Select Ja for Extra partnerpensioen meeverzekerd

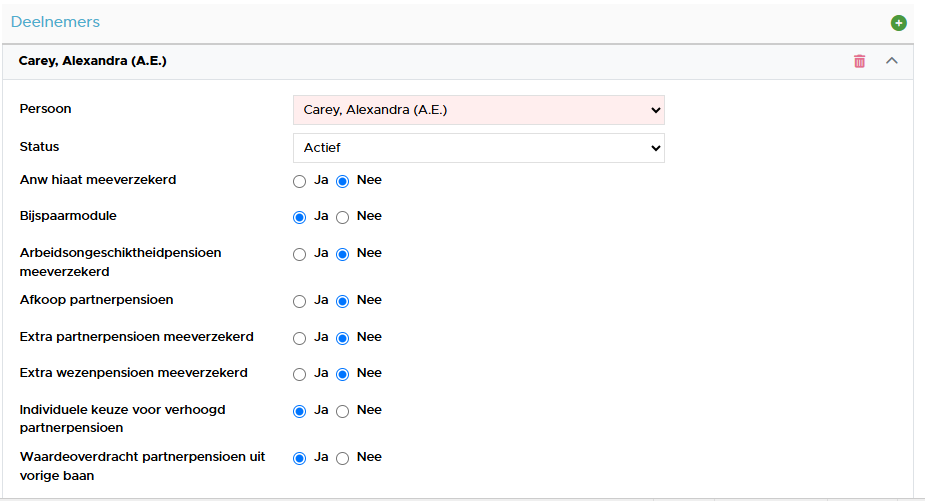(300, 338)
